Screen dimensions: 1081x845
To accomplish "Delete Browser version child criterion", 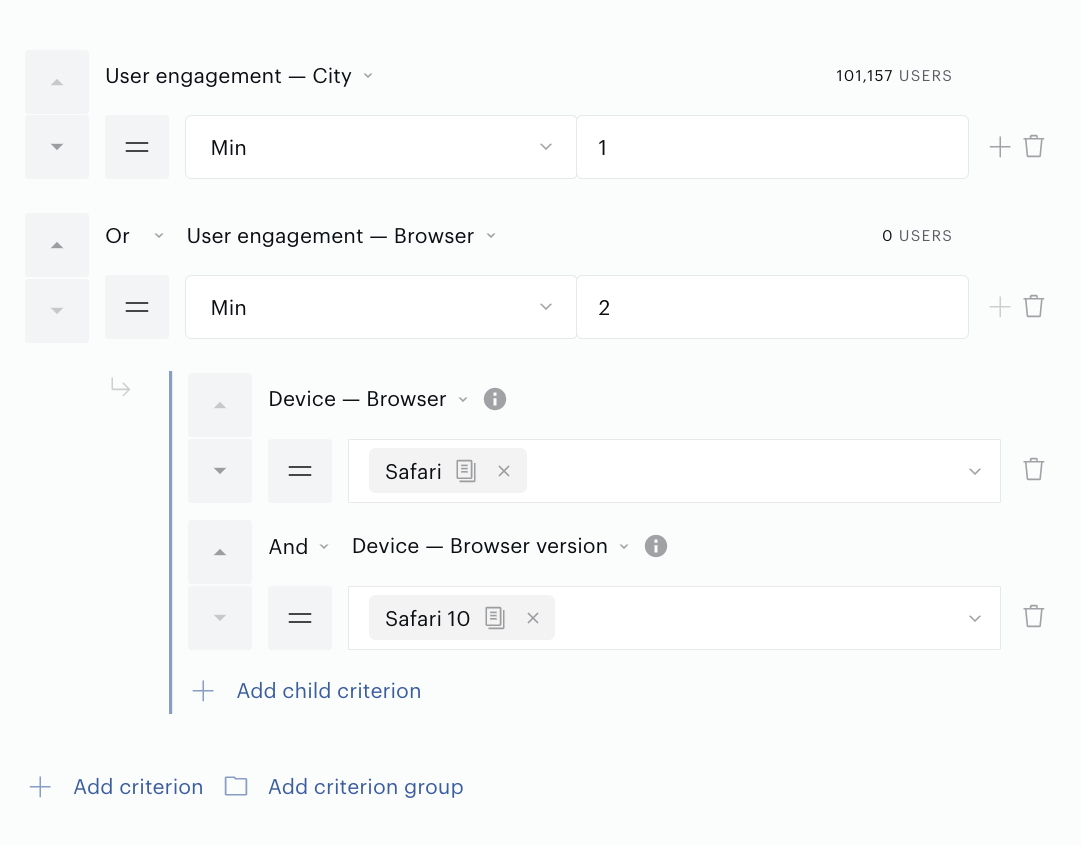I will tap(1033, 616).
